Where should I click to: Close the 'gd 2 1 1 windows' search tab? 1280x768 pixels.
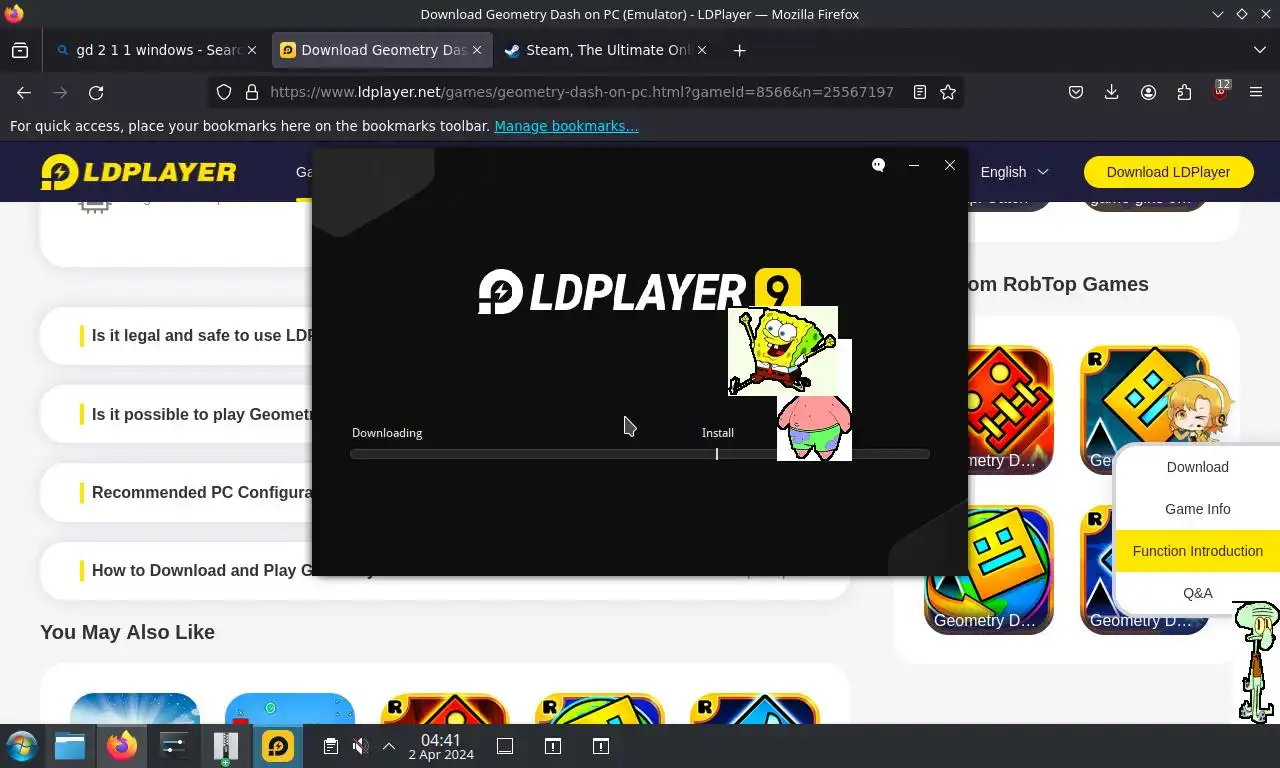(251, 50)
